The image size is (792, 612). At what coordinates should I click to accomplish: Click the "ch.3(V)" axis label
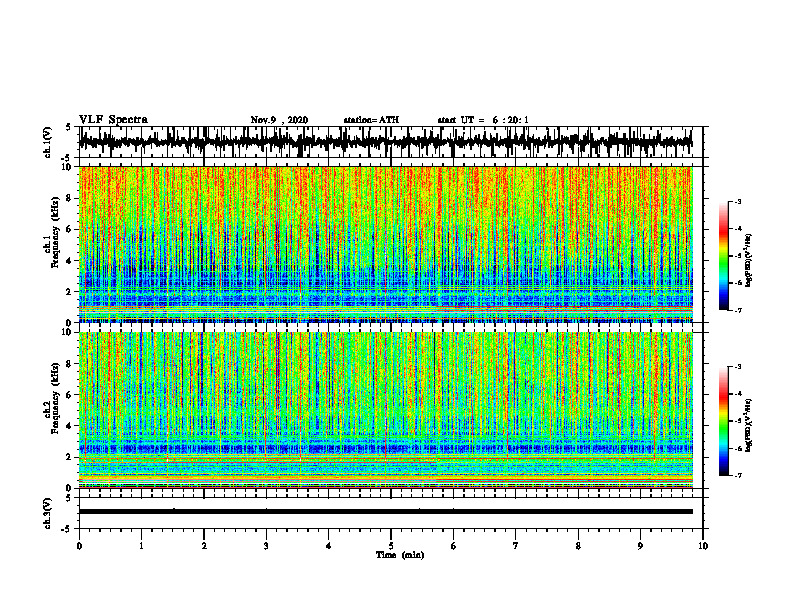click(48, 513)
